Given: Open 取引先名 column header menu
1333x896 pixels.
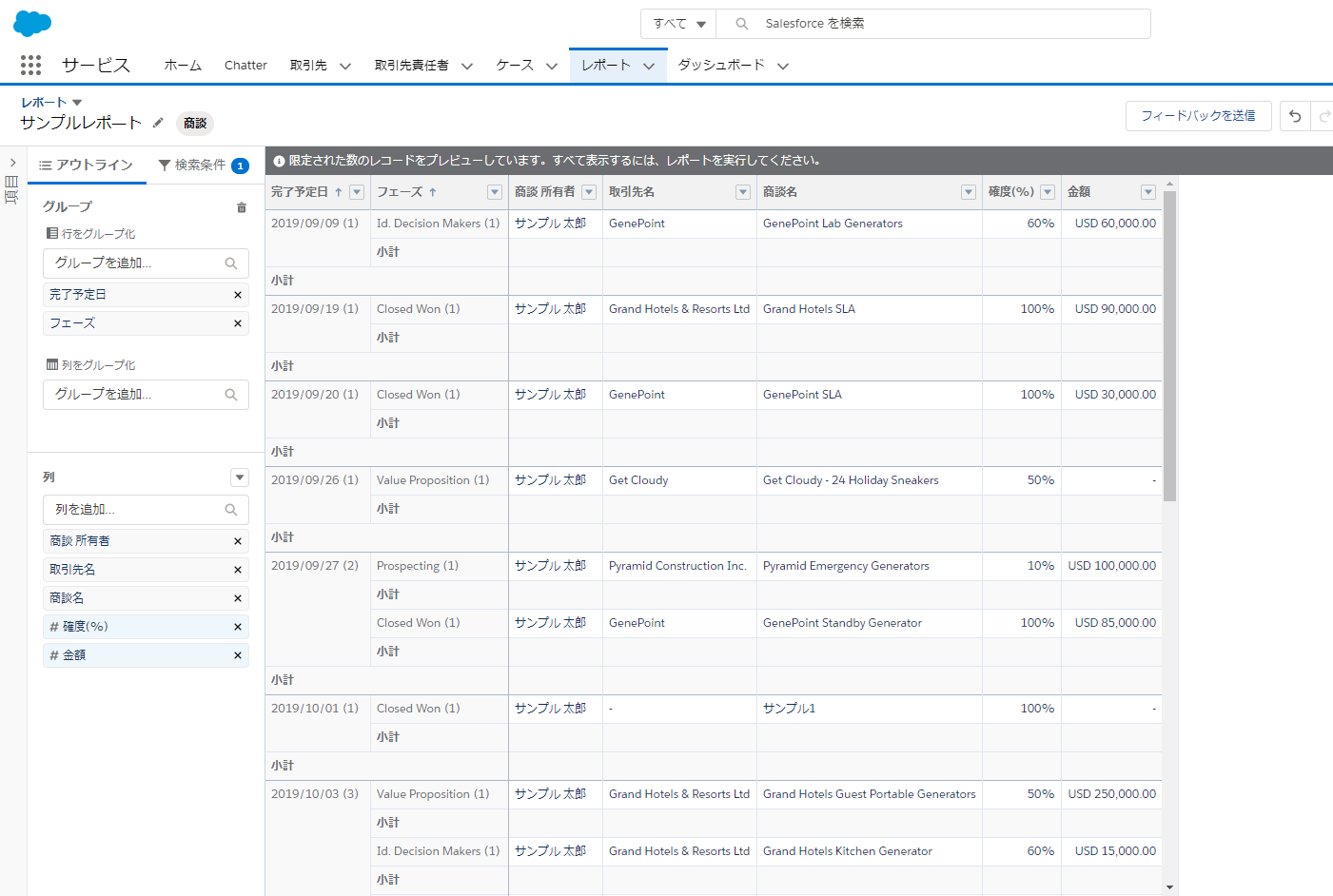Looking at the screenshot, I should coord(743,192).
